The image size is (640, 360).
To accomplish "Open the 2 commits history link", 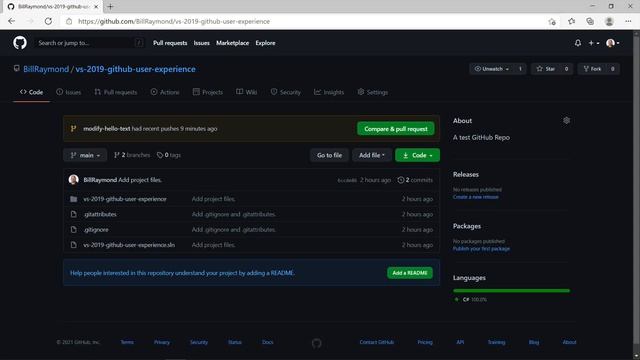I will pyautogui.click(x=415, y=180).
